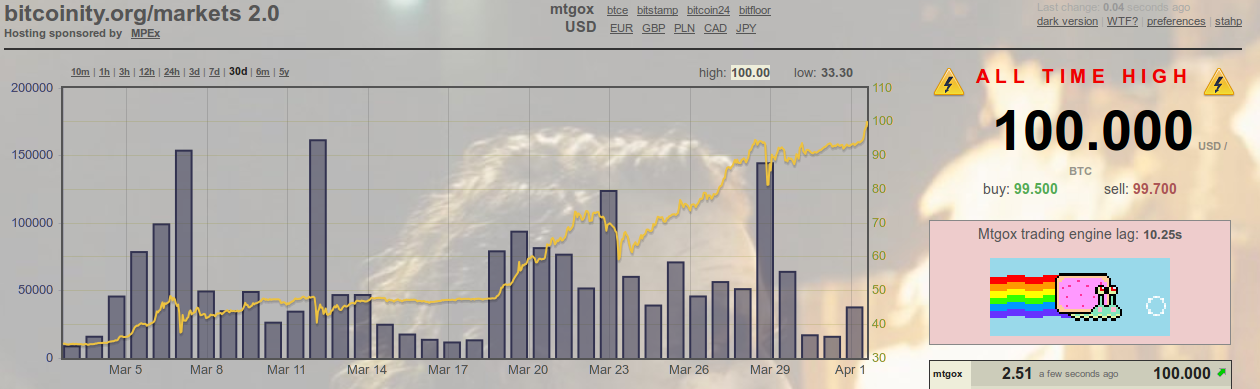The height and width of the screenshot is (389, 1260).
Task: Set chart timespan to 12h
Action: (146, 72)
